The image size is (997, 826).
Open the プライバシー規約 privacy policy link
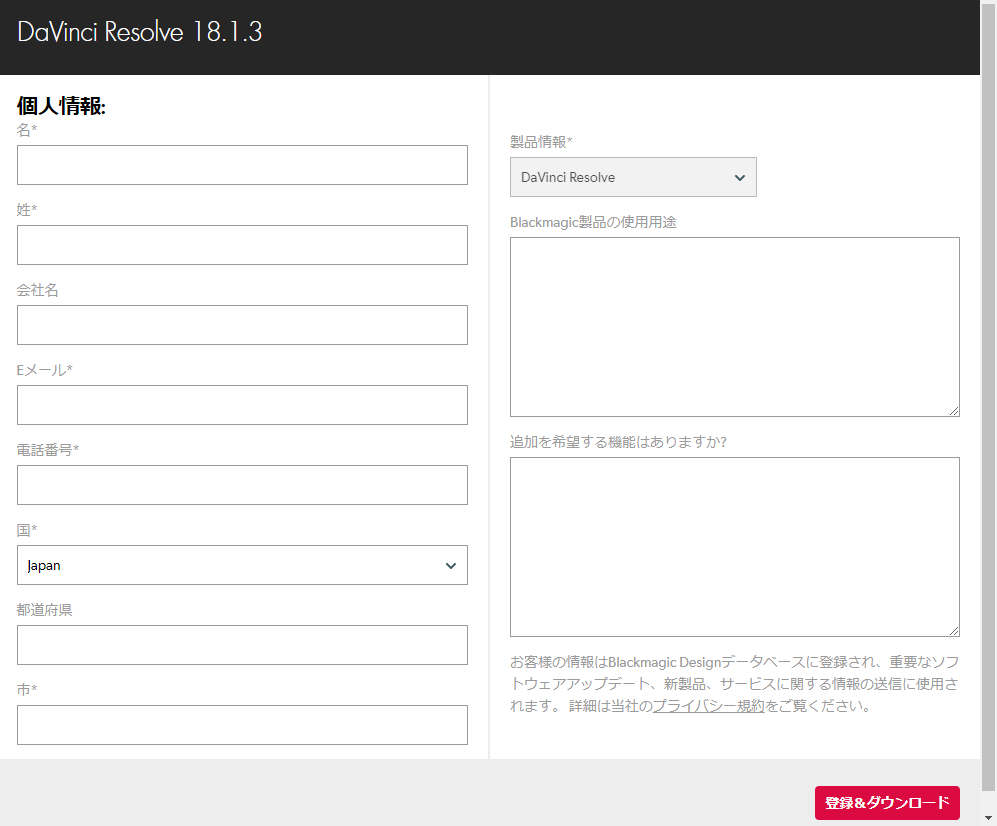[x=708, y=706]
